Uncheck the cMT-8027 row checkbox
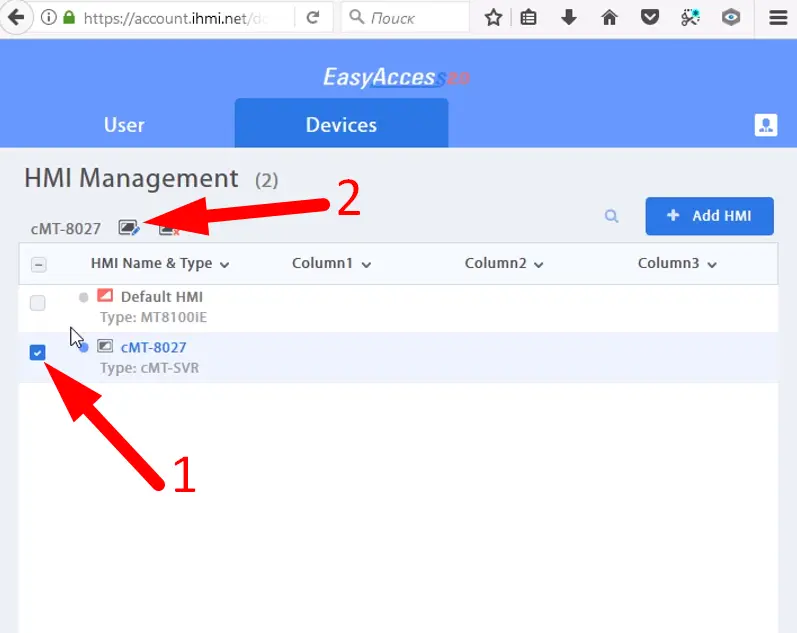This screenshot has height=633, width=797. click(x=38, y=352)
